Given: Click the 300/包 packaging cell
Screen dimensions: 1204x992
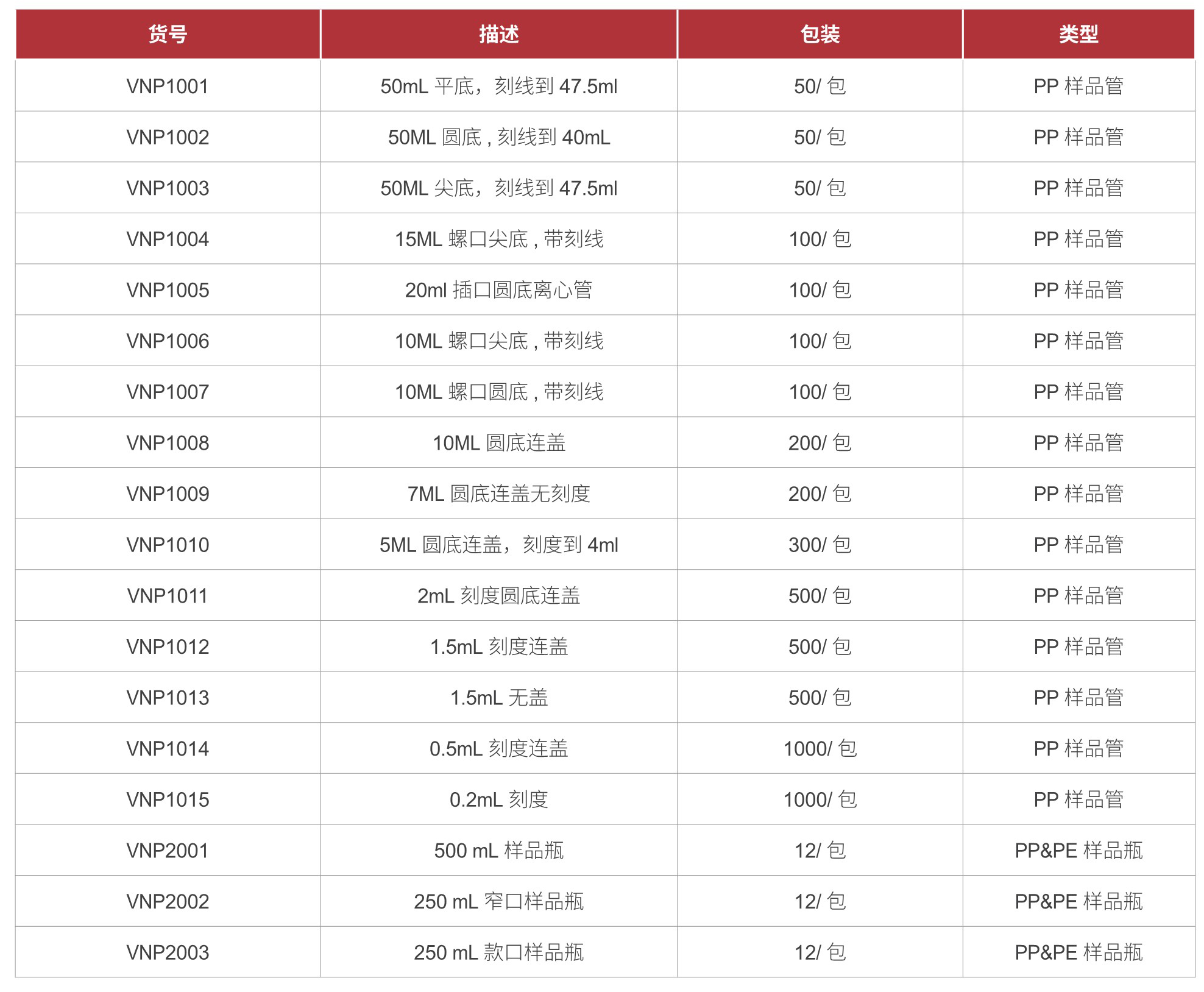Looking at the screenshot, I should coord(820,545).
